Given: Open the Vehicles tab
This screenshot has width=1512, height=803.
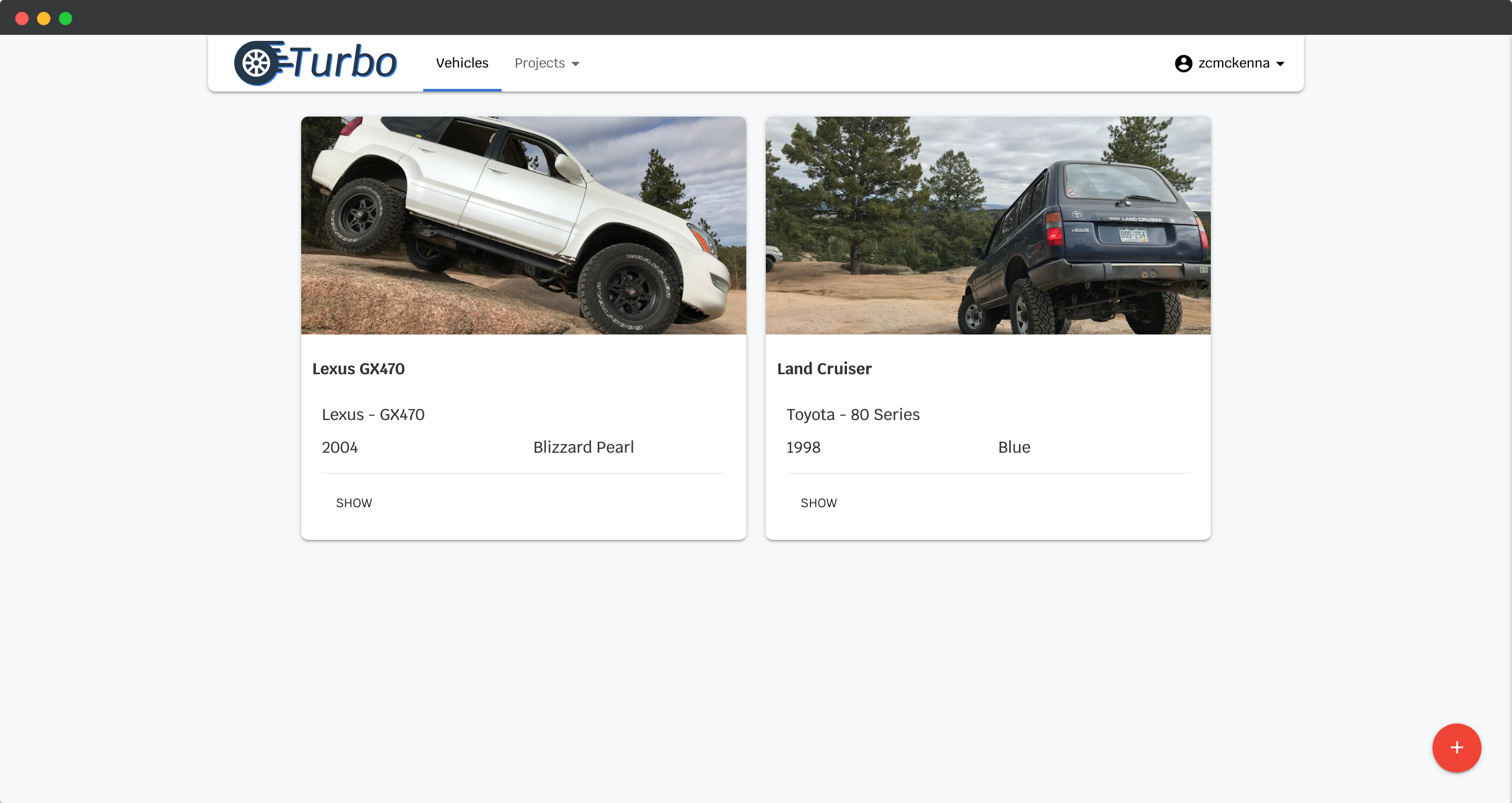Looking at the screenshot, I should [462, 63].
